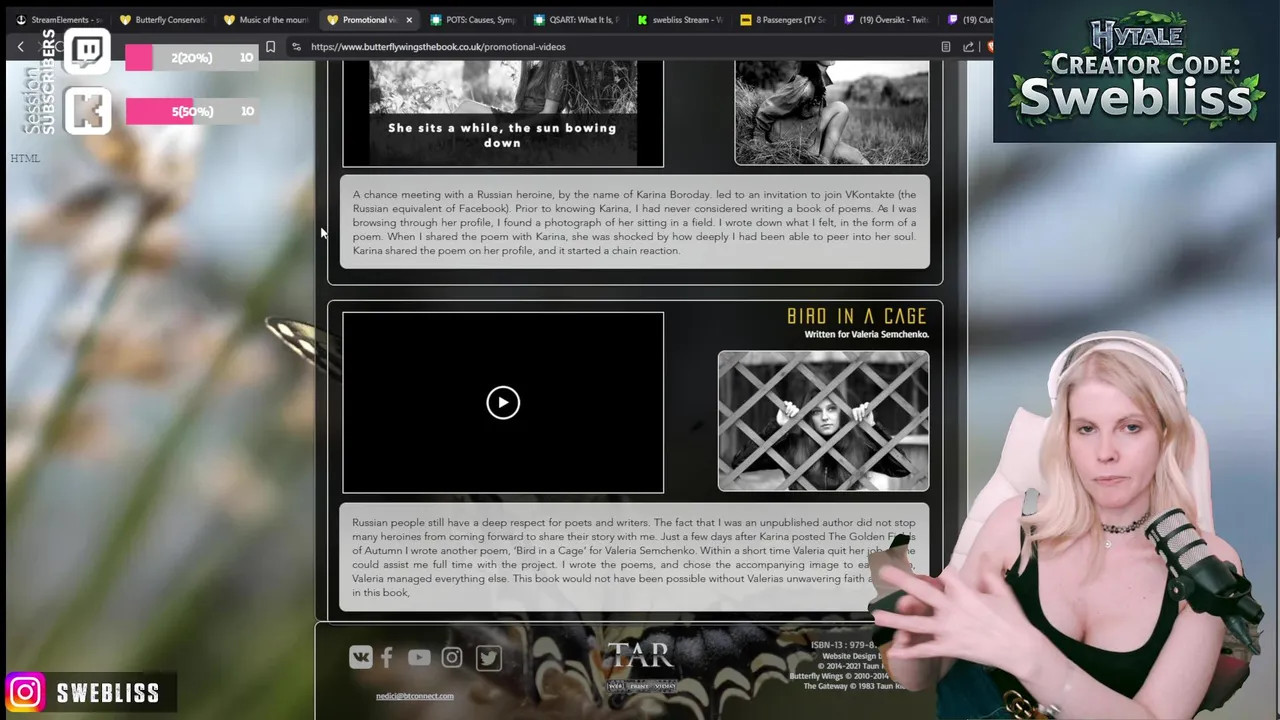Screen dimensions: 1280x720
Task: Click the caged woman photo thumbnail
Action: pos(823,421)
